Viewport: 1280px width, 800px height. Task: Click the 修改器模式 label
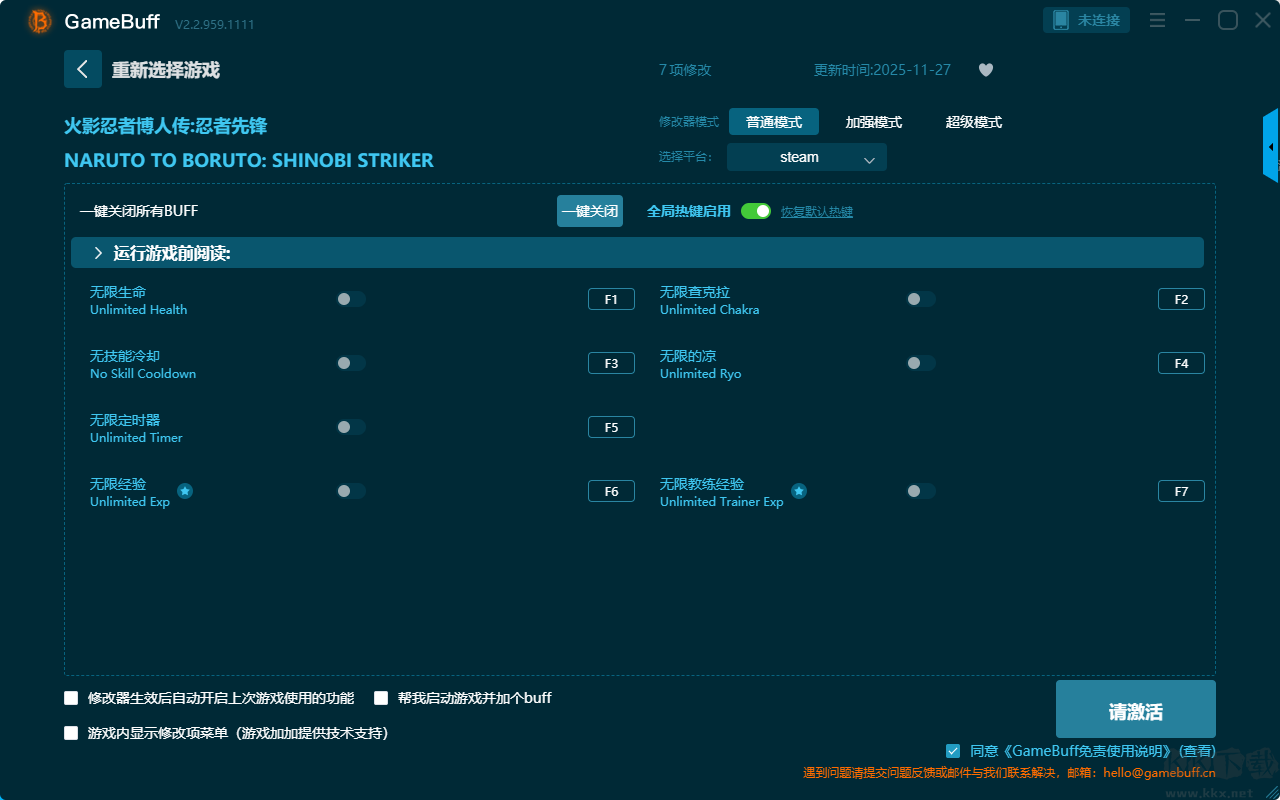pyautogui.click(x=689, y=122)
